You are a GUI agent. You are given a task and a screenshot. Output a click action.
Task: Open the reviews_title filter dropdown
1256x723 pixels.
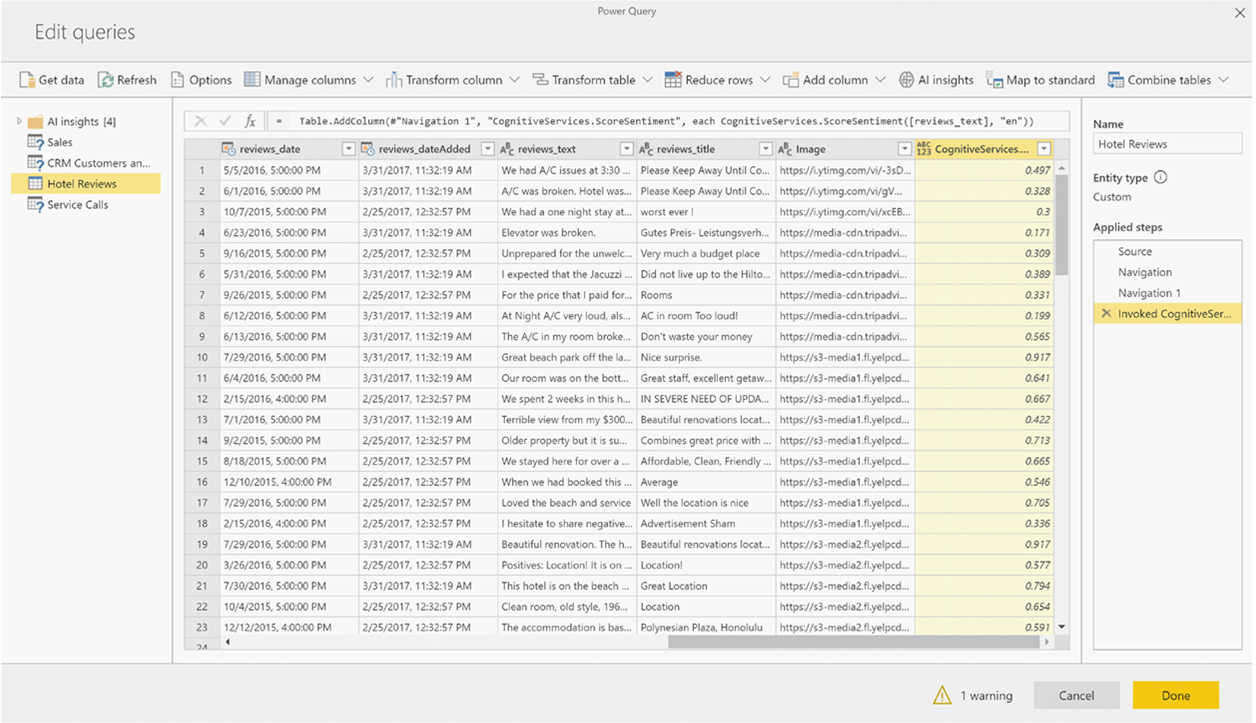[766, 149]
